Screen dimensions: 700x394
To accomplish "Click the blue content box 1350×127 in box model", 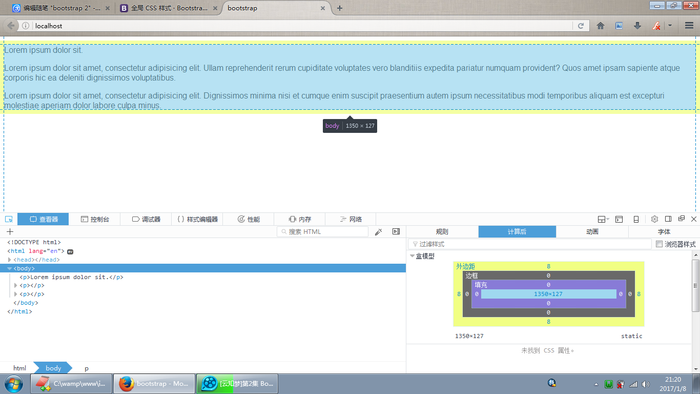I will pos(548,294).
